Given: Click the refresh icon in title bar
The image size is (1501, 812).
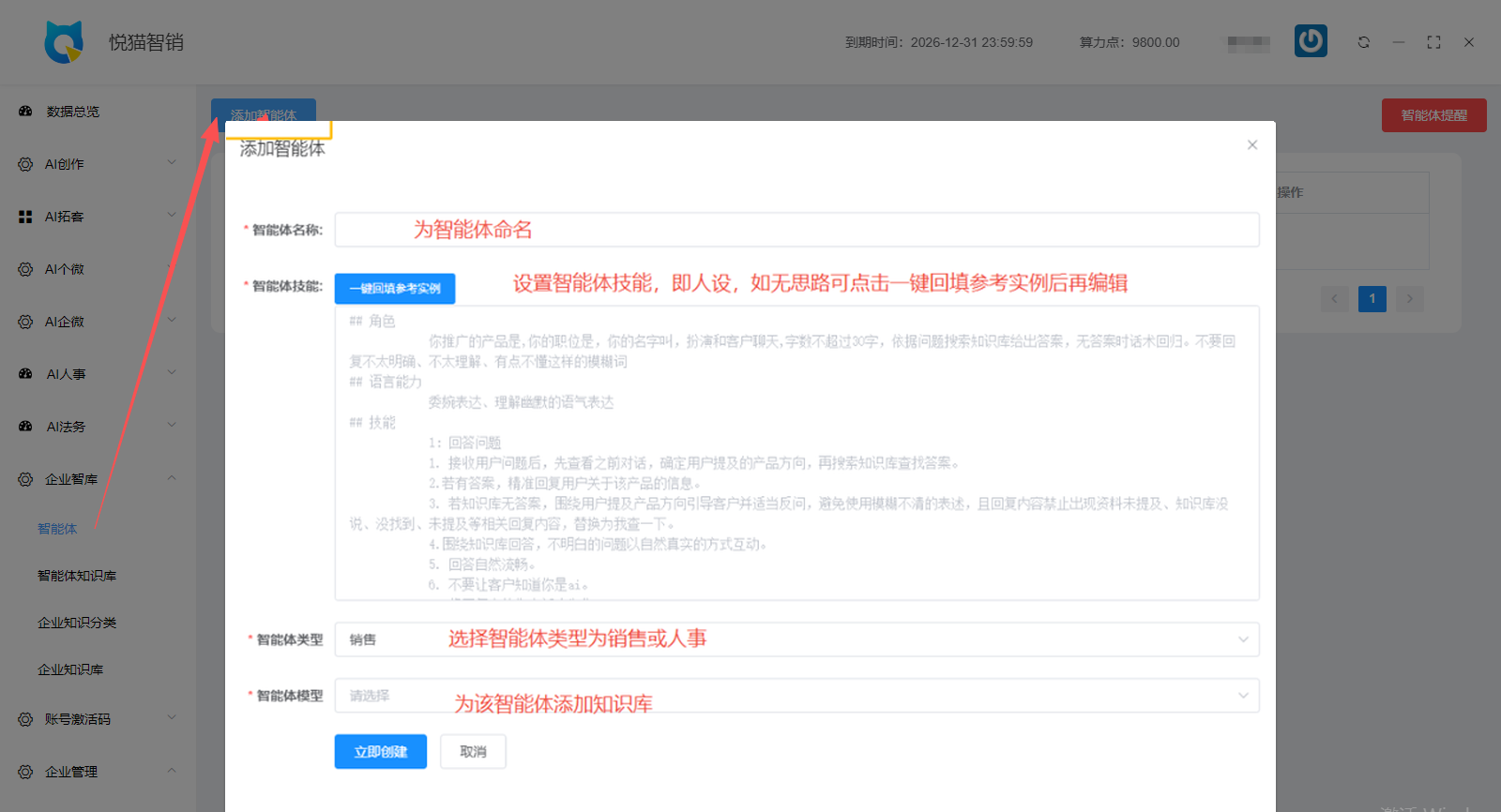Looking at the screenshot, I should 1363,42.
